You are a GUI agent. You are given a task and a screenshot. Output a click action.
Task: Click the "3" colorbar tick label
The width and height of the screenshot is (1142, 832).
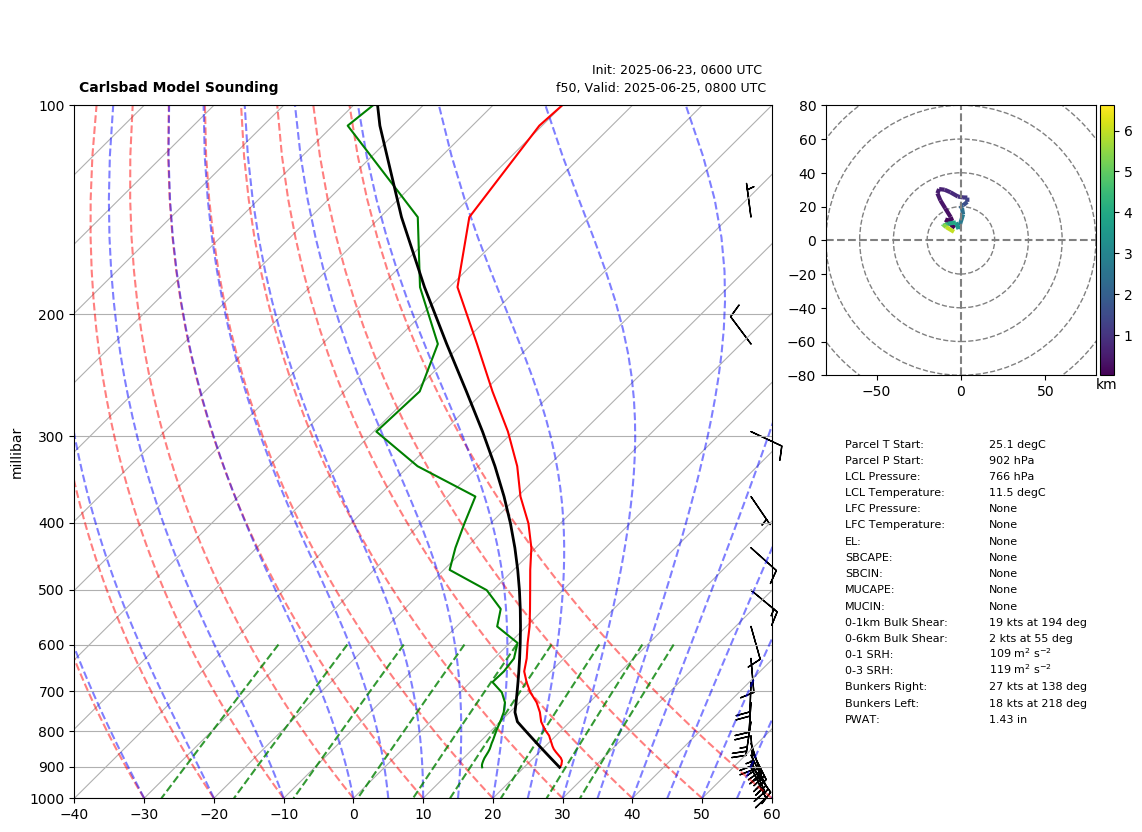(x=1128, y=254)
